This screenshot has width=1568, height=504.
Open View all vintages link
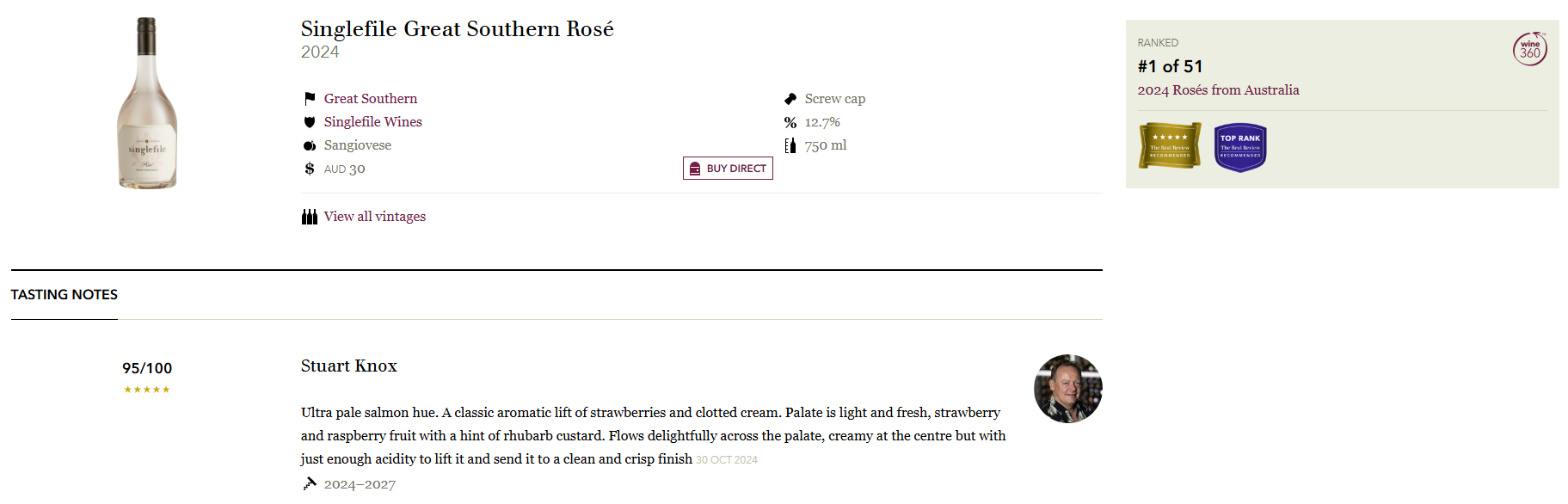coord(375,217)
